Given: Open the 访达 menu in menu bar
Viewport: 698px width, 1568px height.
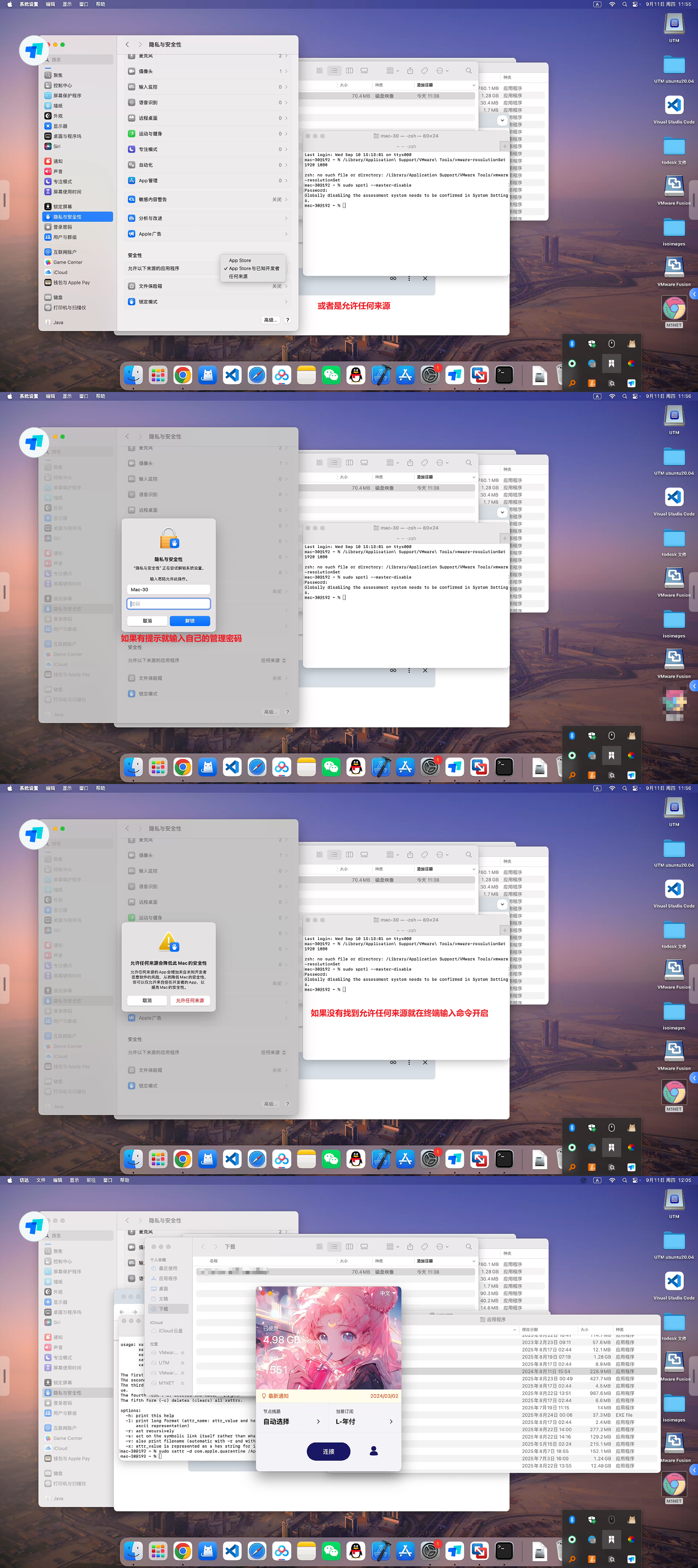Looking at the screenshot, I should click(24, 1179).
